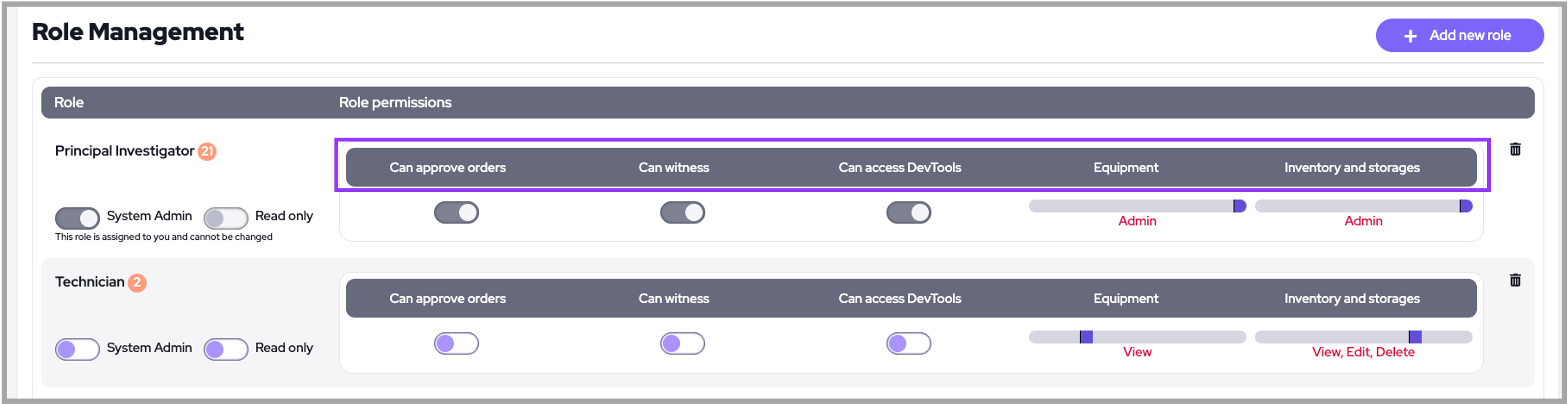Image resolution: width=1568 pixels, height=404 pixels.
Task: Toggle Technician Read only switch
Action: point(226,349)
